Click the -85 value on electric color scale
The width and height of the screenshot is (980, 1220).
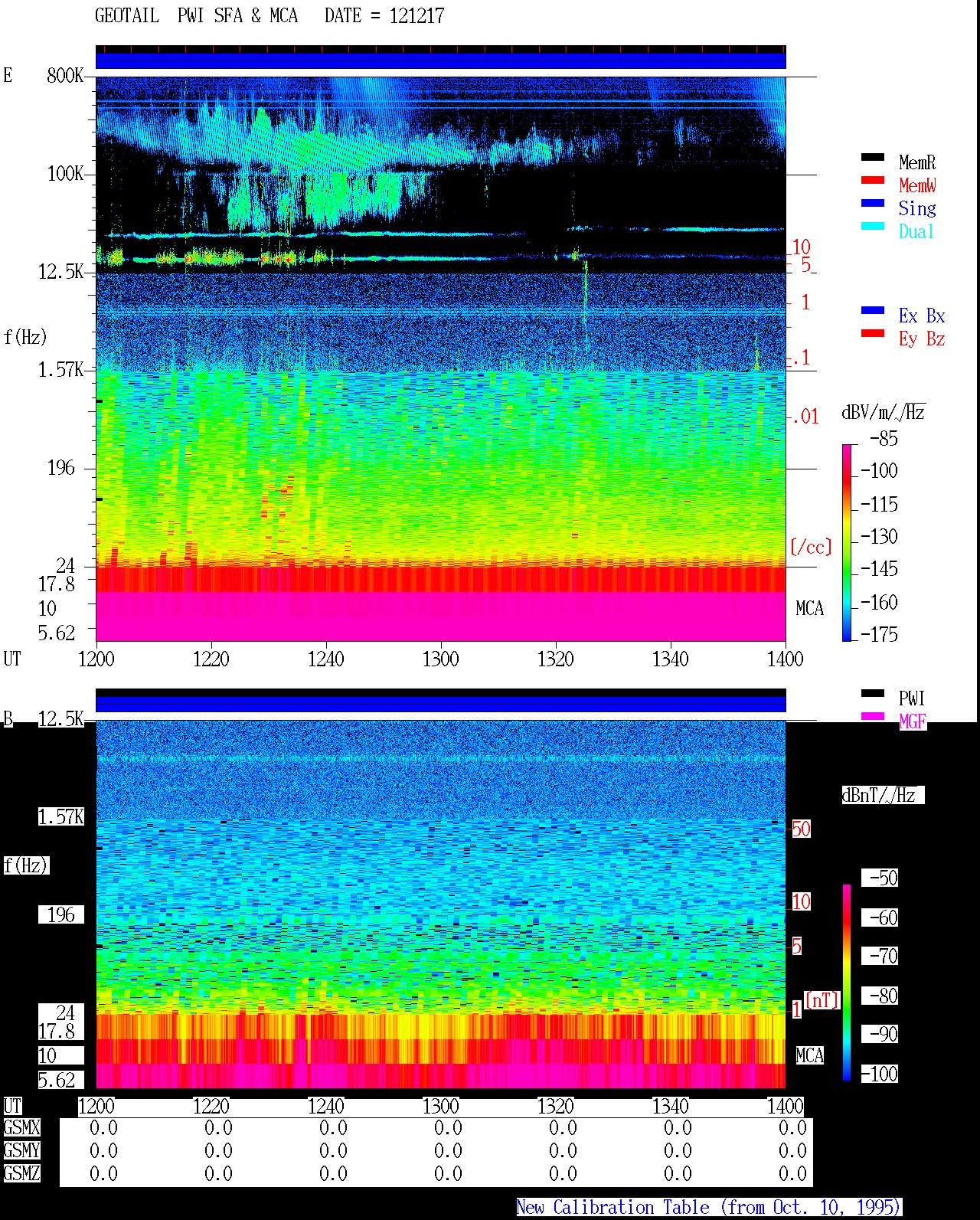pyautogui.click(x=884, y=439)
